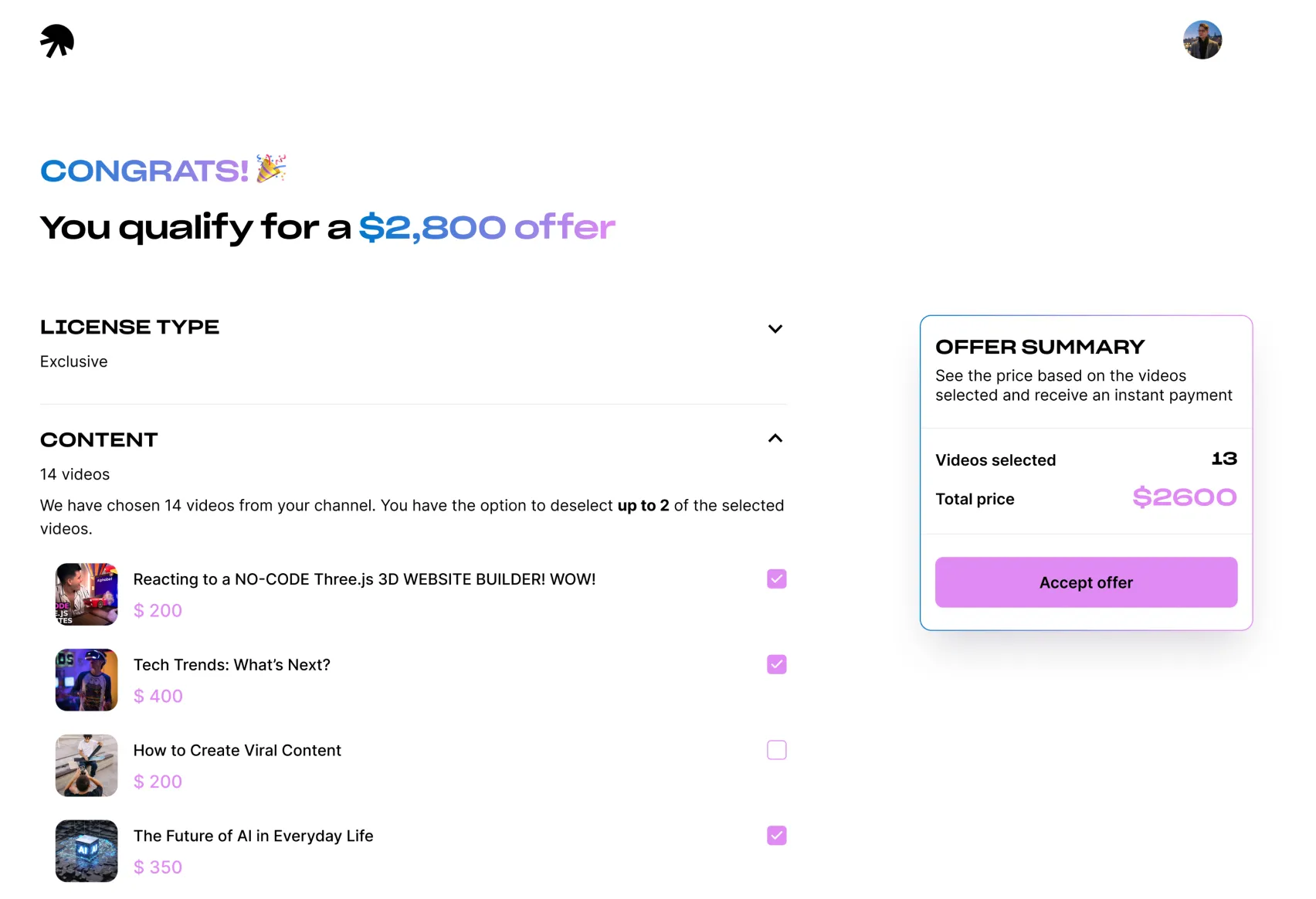Check the How to Create Viral Content box
The width and height of the screenshot is (1316, 899).
[776, 750]
